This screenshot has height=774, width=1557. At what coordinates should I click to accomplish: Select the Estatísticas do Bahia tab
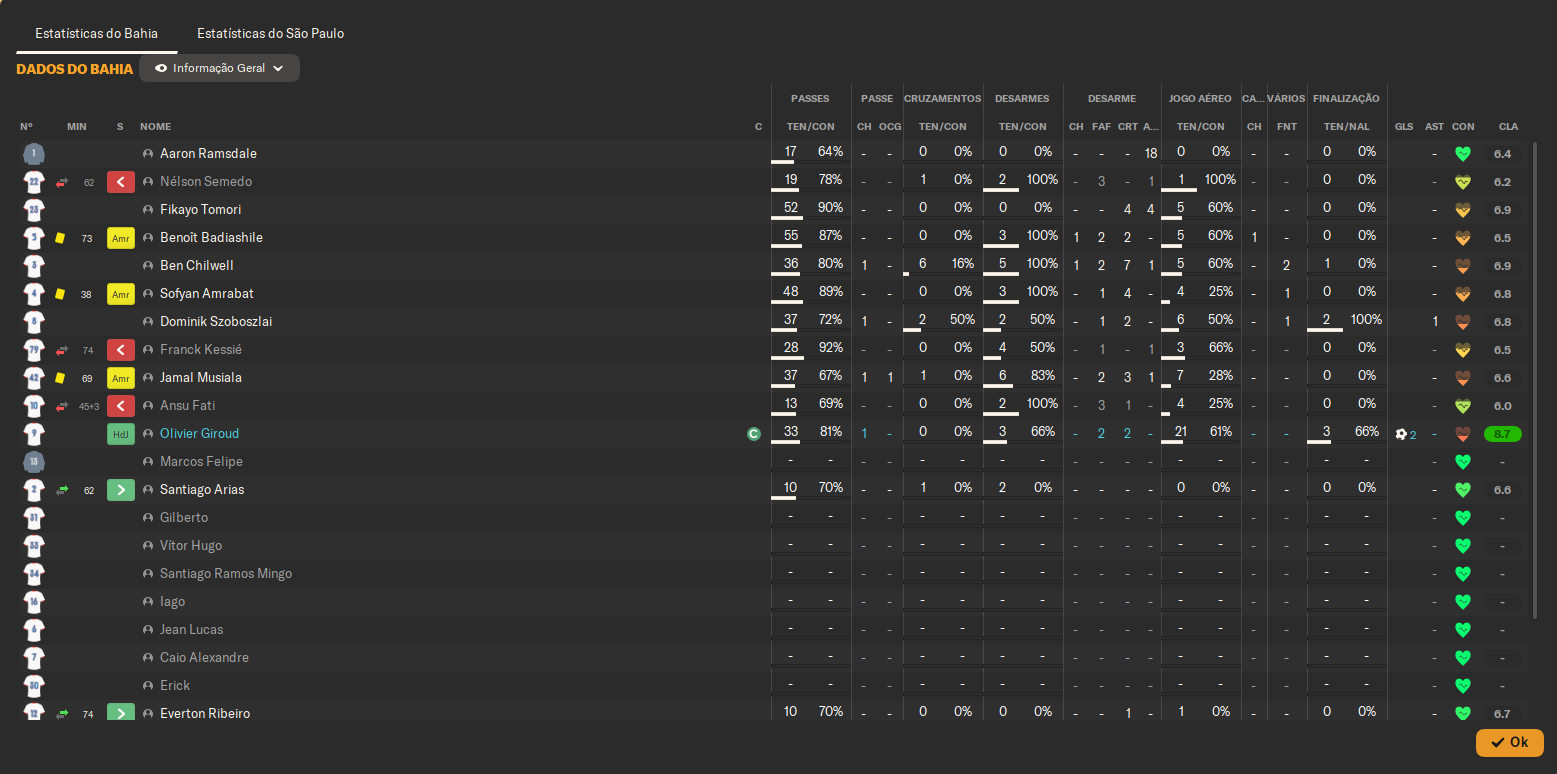click(97, 33)
